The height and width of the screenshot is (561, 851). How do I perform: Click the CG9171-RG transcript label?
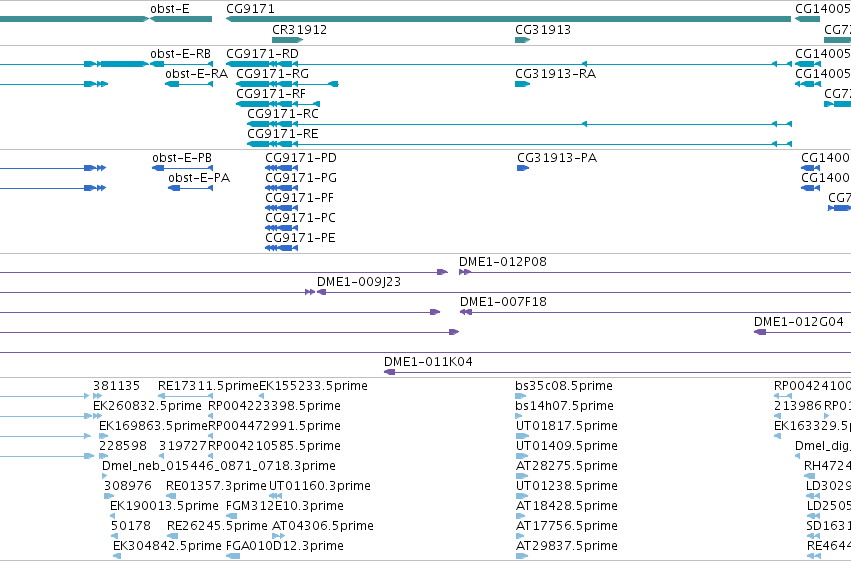[272, 74]
